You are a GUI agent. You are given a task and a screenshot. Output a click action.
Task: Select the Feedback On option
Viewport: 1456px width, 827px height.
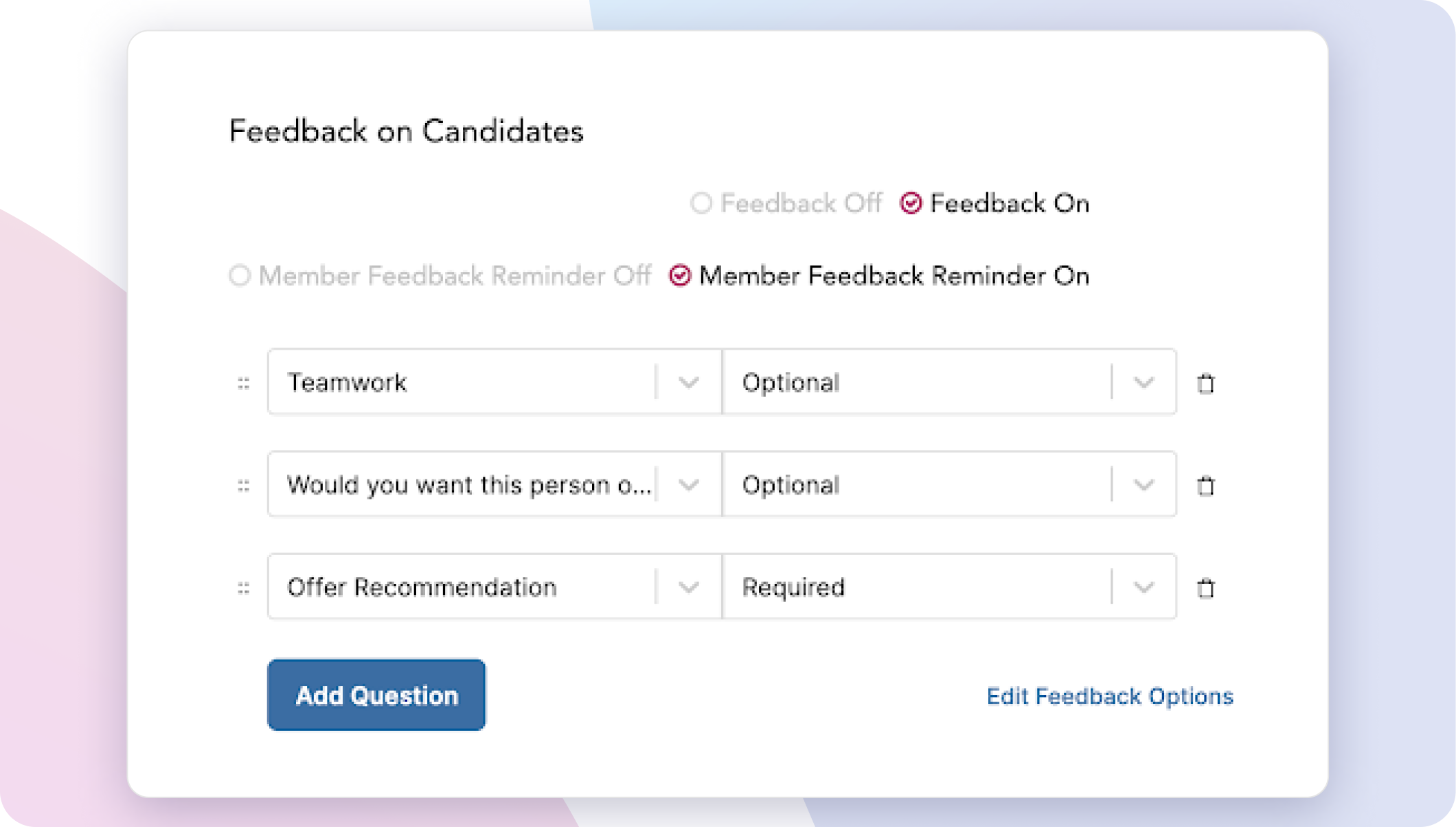coord(911,204)
